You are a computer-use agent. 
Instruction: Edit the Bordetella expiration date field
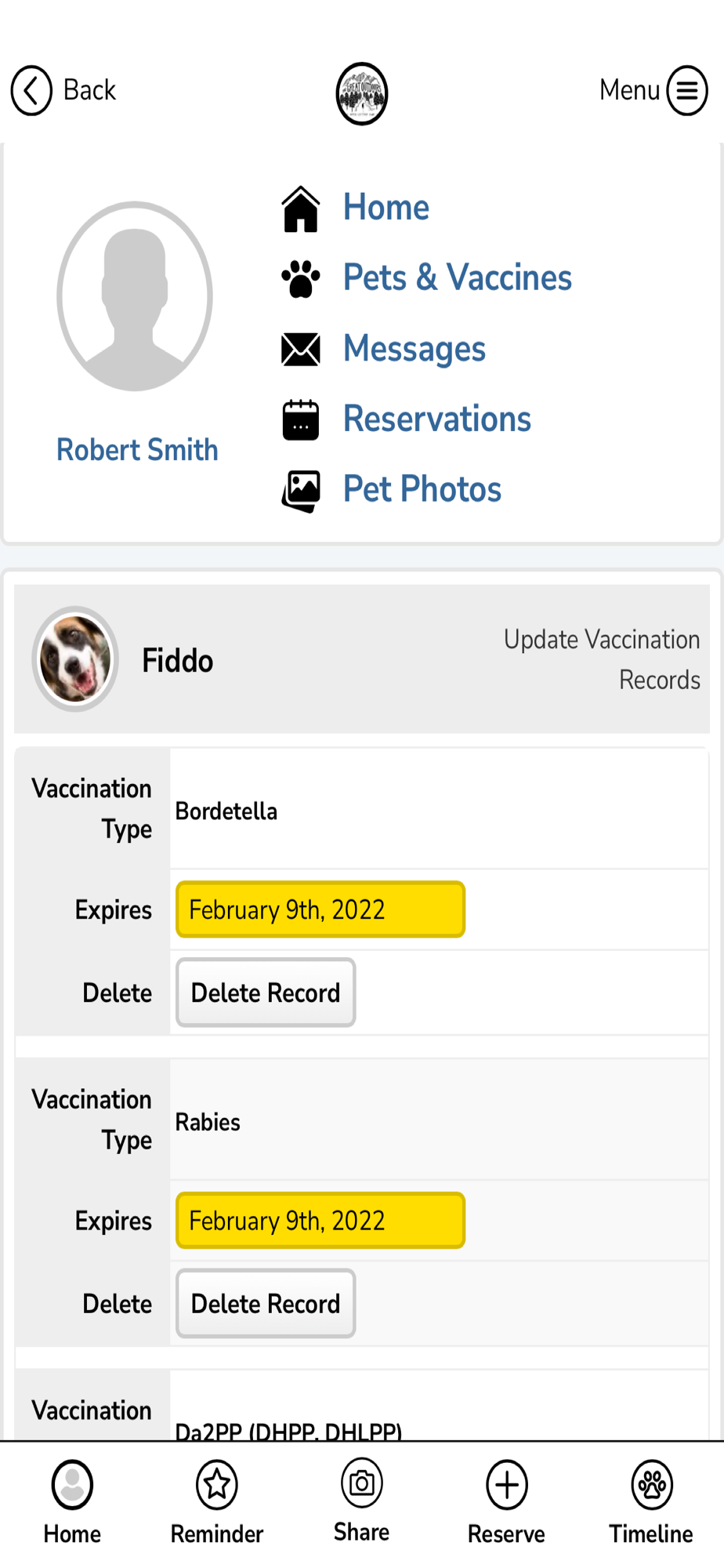tap(320, 909)
